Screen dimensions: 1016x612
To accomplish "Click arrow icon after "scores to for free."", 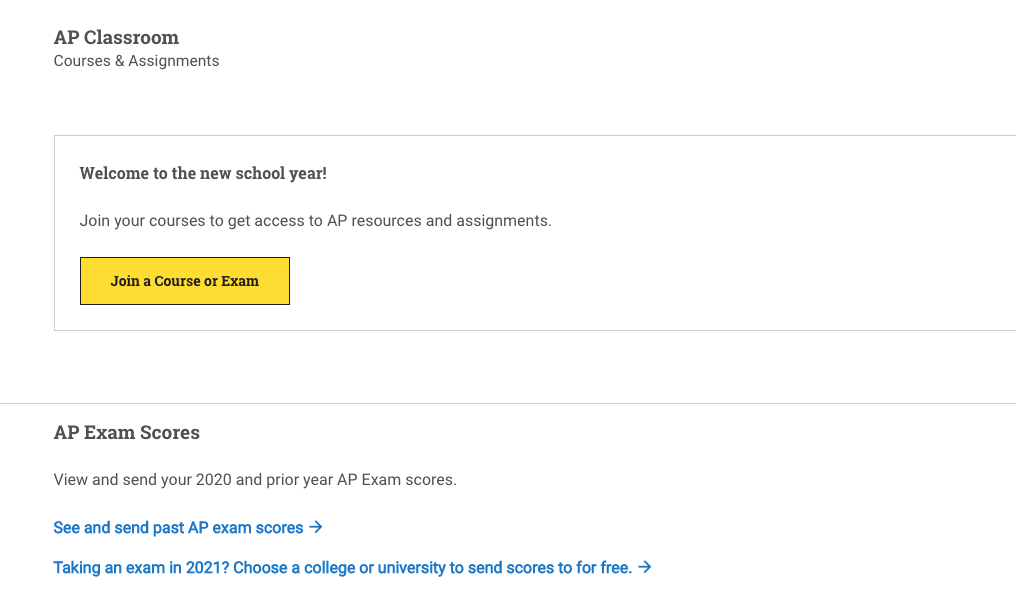I will click(x=645, y=567).
